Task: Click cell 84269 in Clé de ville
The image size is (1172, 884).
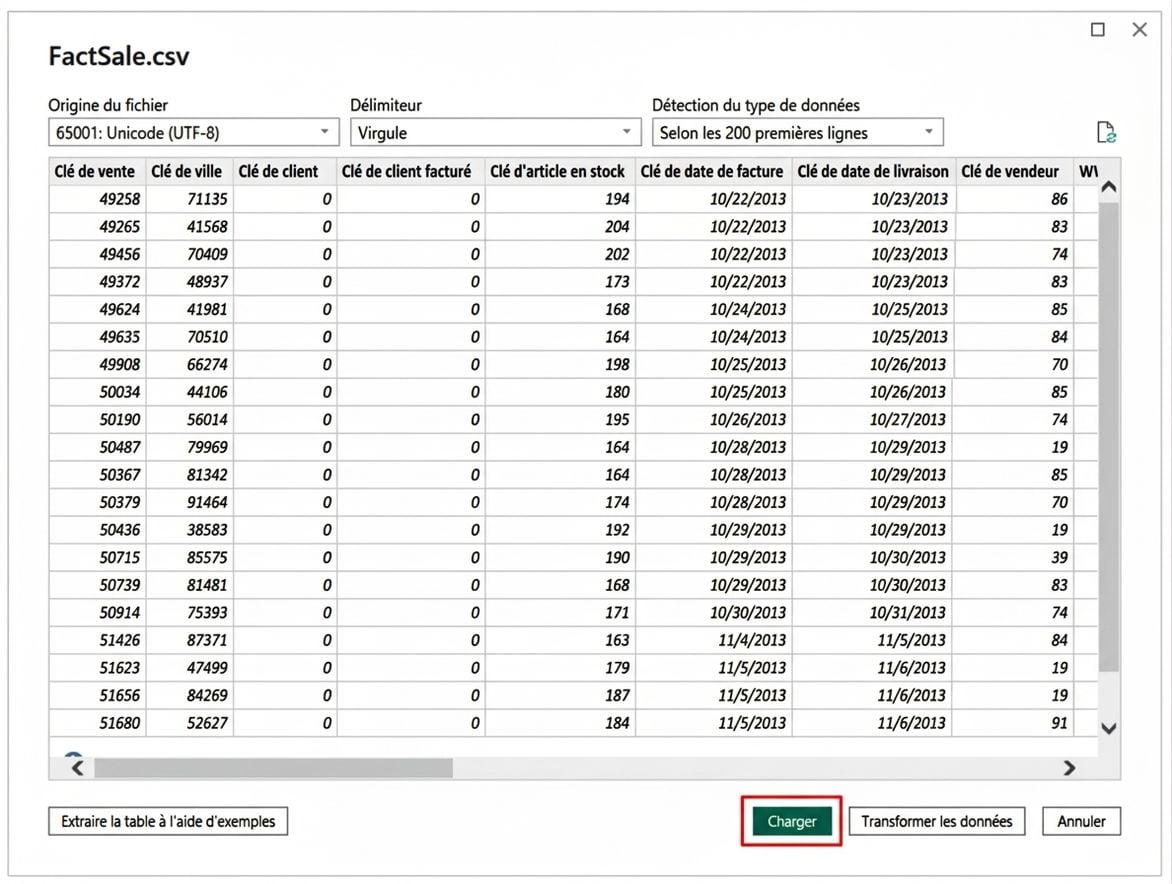Action: click(189, 696)
